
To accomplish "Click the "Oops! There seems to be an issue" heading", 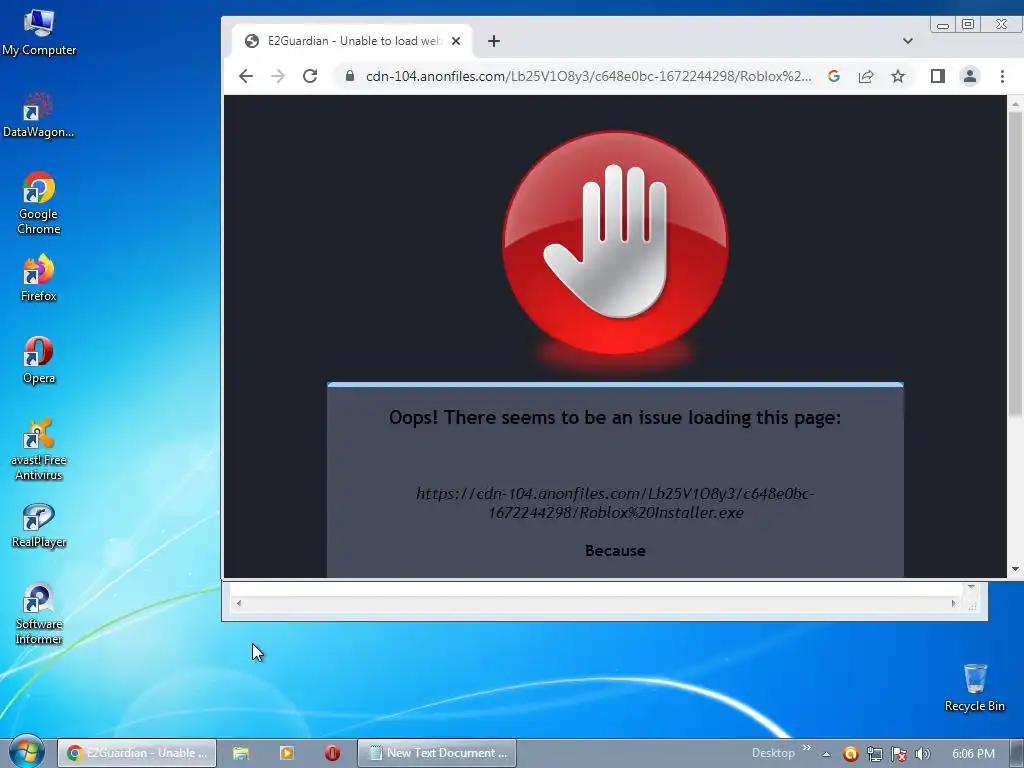I will point(615,417).
